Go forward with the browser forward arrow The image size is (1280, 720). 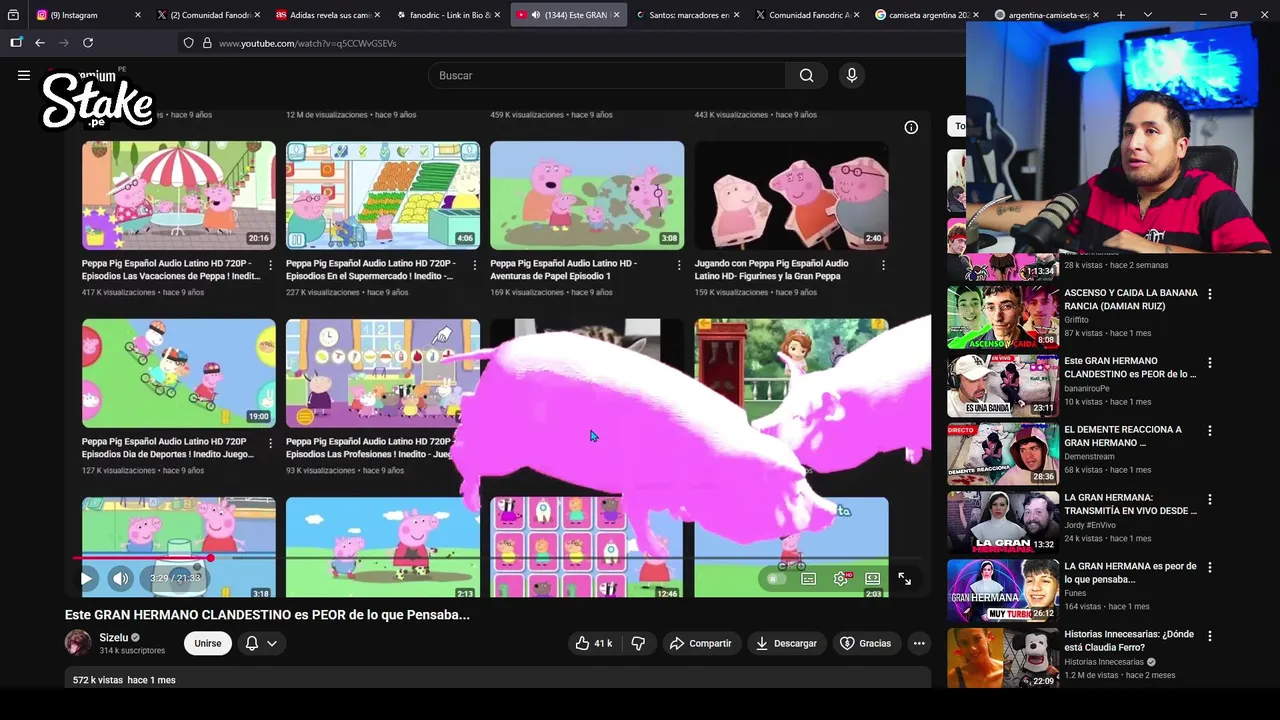(64, 43)
